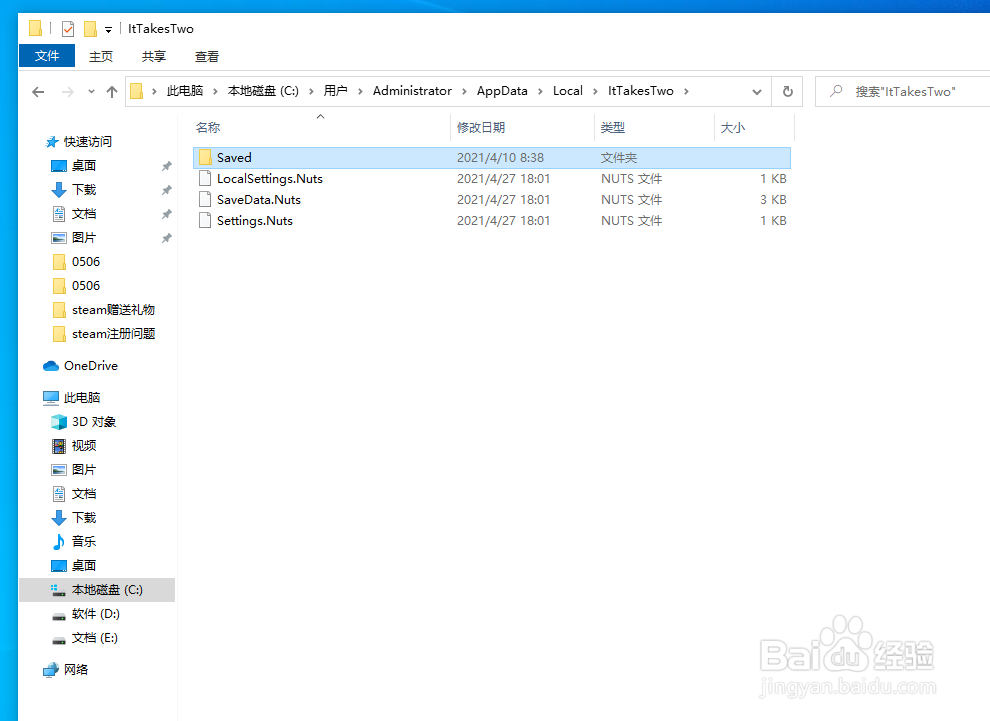Click the 音乐 note icon
The height and width of the screenshot is (721, 990).
pos(58,542)
